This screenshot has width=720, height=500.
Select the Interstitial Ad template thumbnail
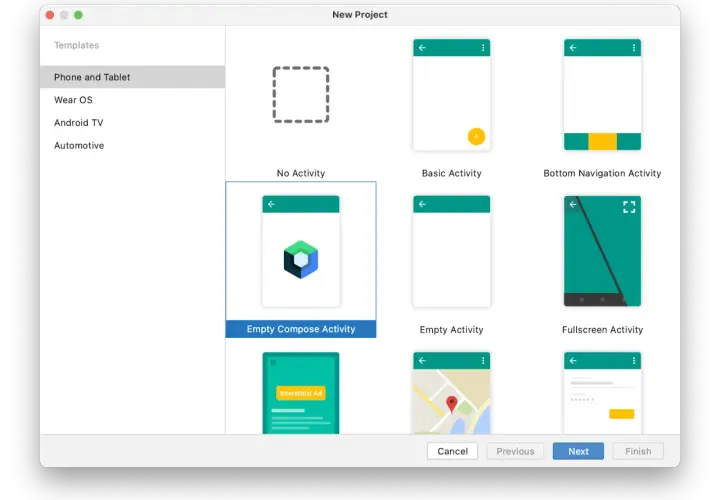[x=301, y=393]
